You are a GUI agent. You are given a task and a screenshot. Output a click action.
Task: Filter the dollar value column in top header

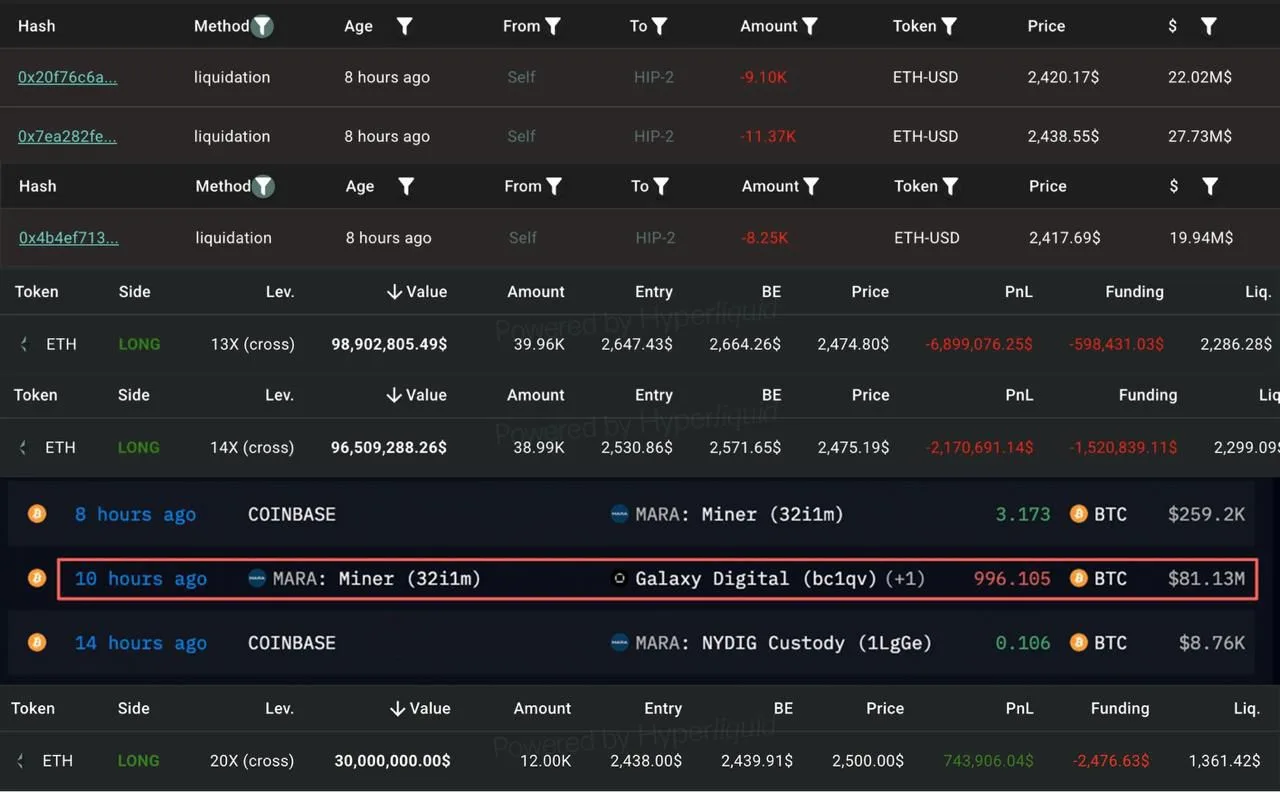pos(1208,26)
